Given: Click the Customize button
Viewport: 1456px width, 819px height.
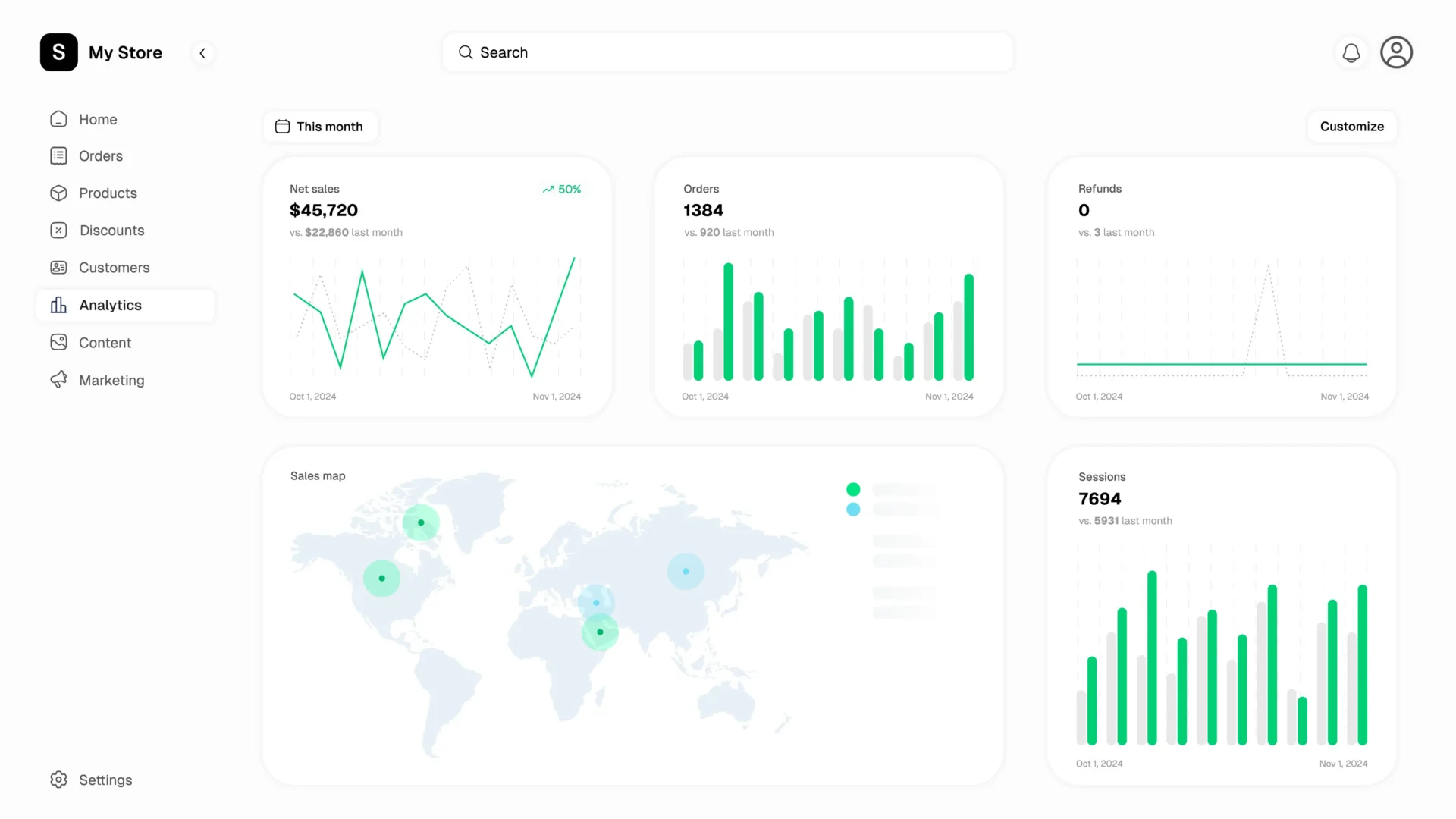Looking at the screenshot, I should click(1351, 127).
